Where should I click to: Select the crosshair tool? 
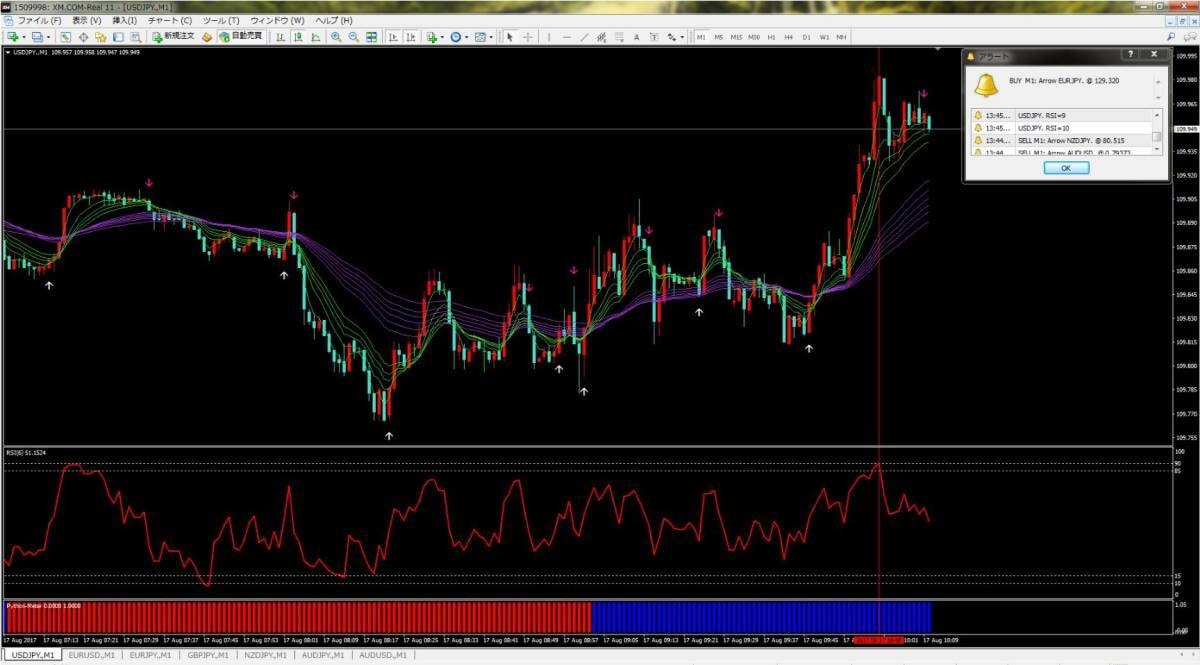[528, 37]
